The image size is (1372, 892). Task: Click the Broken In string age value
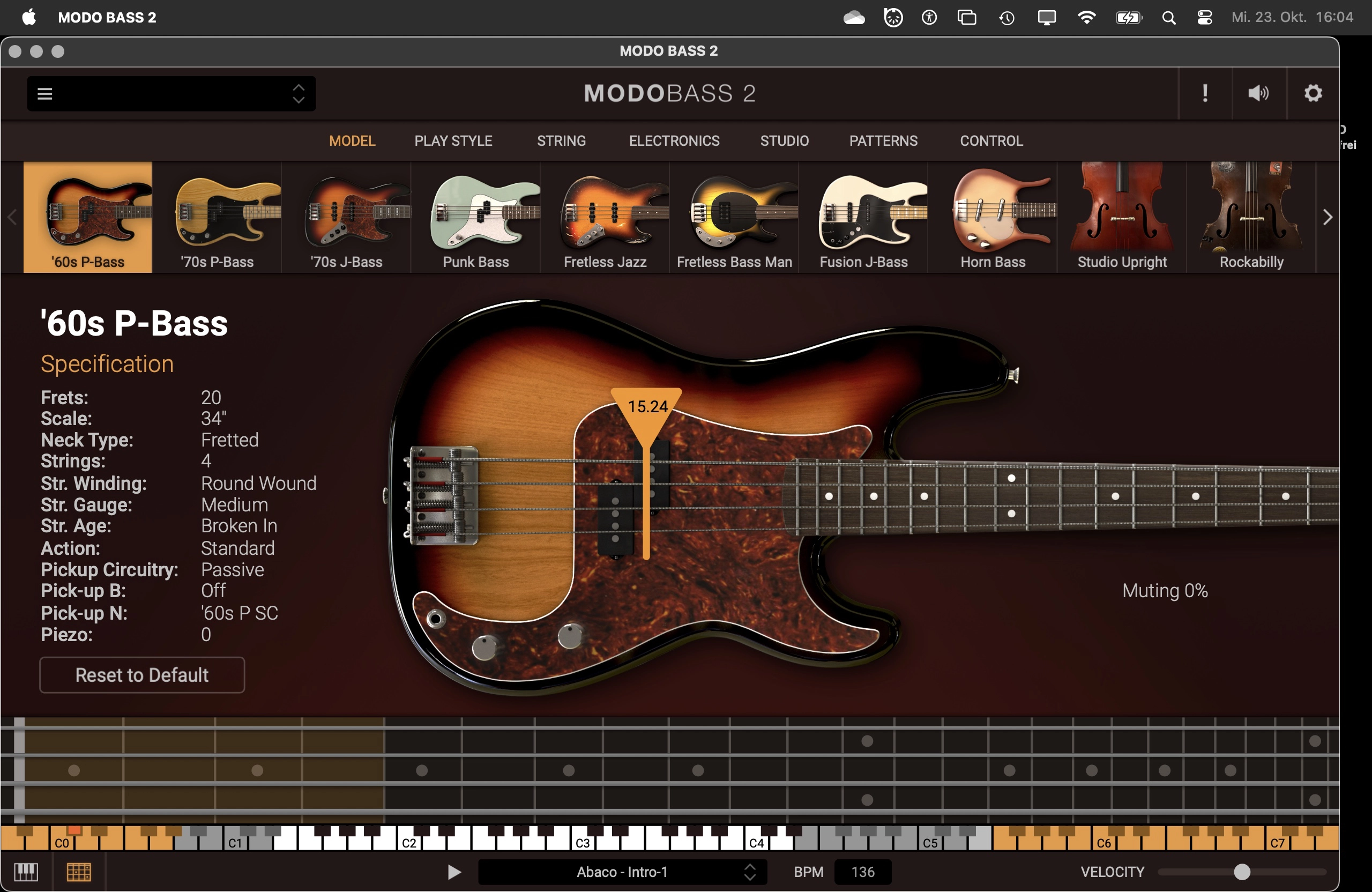click(239, 526)
